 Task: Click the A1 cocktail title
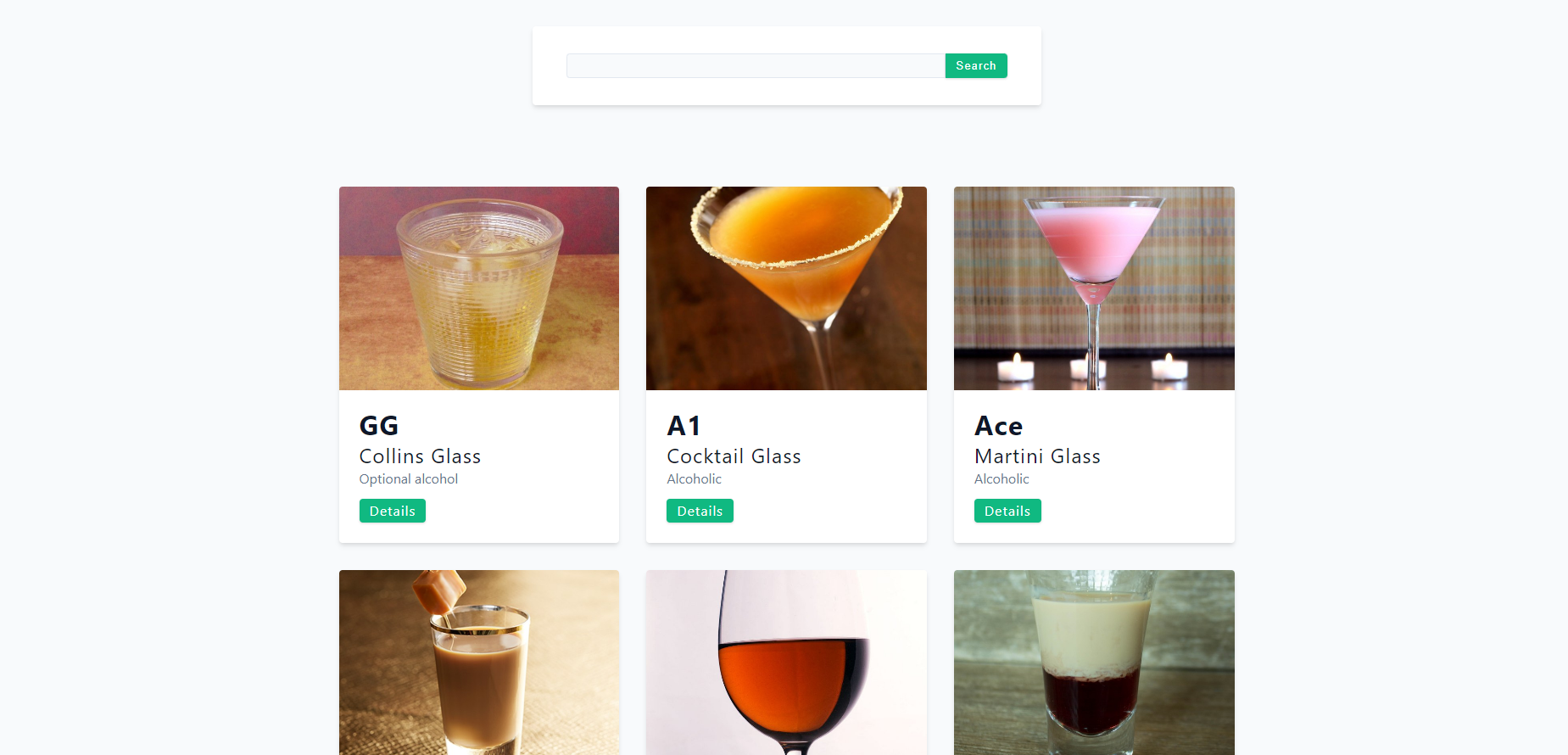(684, 426)
